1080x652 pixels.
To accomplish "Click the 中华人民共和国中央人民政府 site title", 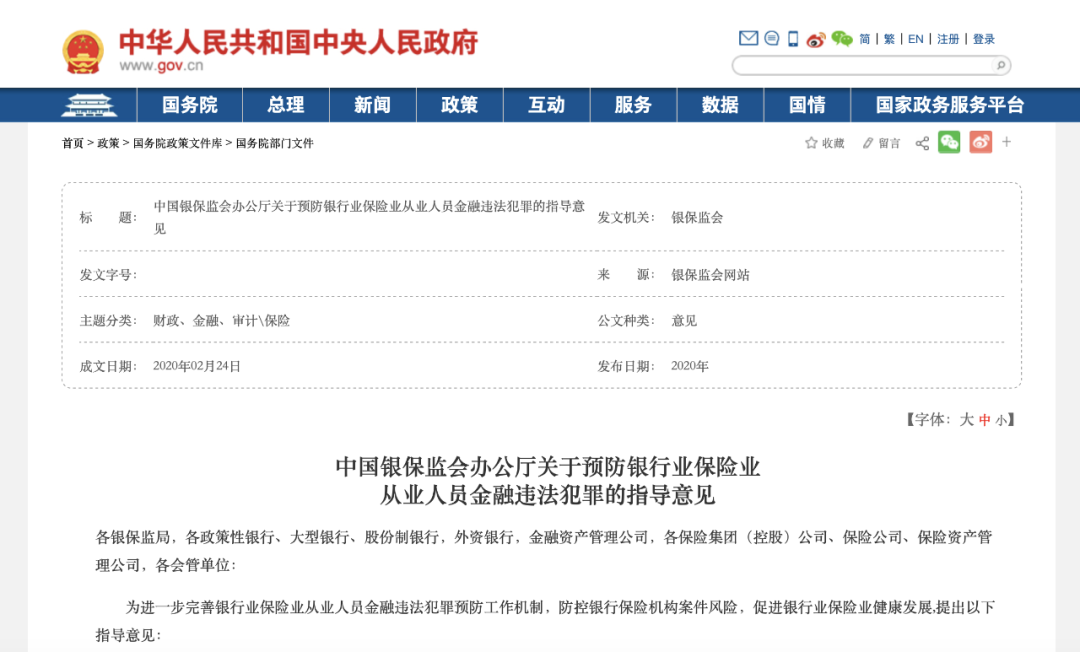I will [x=299, y=43].
